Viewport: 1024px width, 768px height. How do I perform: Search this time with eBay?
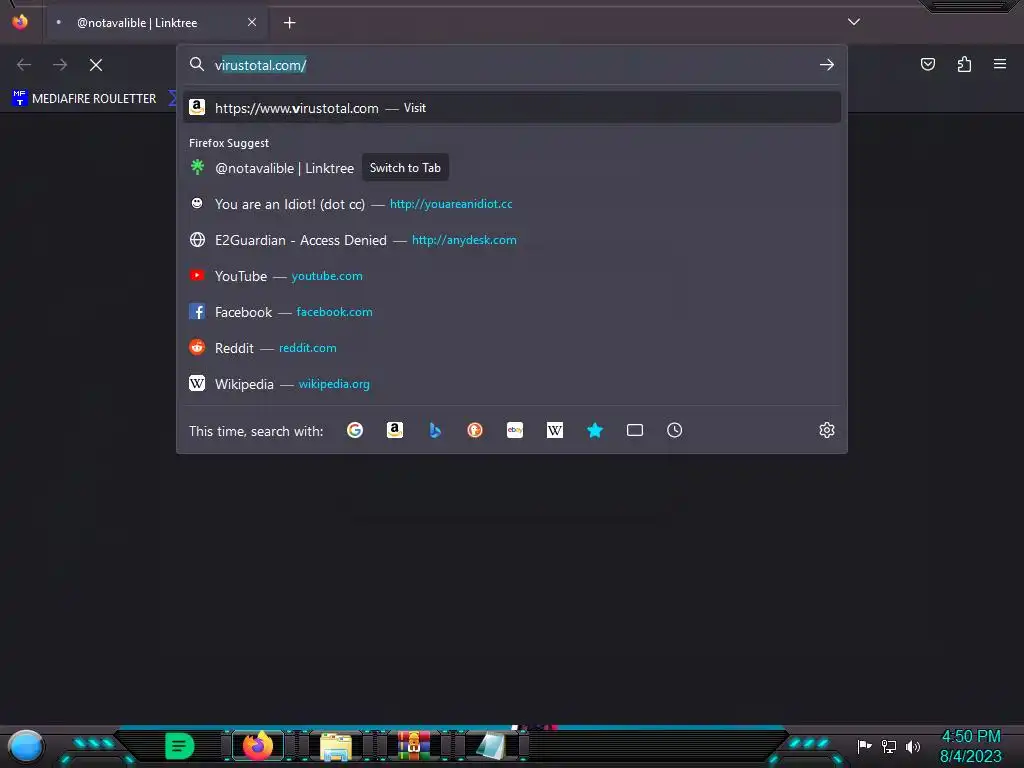point(515,430)
